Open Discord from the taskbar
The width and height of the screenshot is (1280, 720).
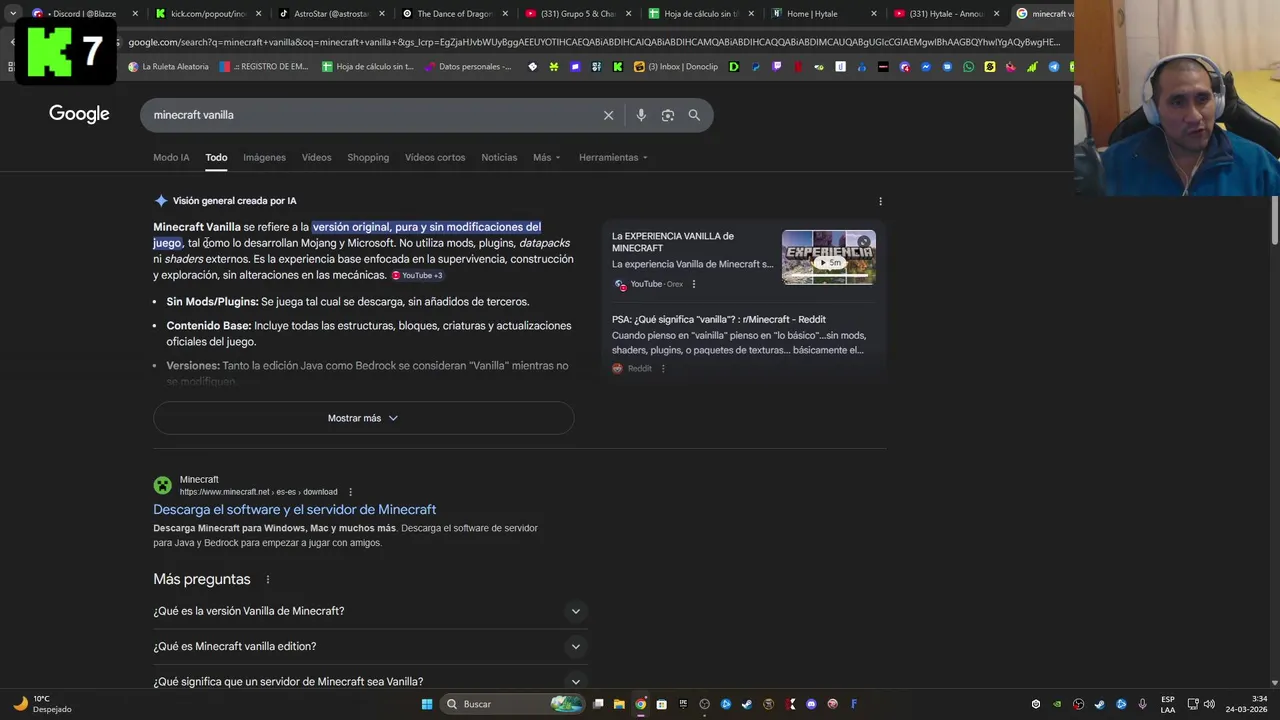(x=811, y=704)
